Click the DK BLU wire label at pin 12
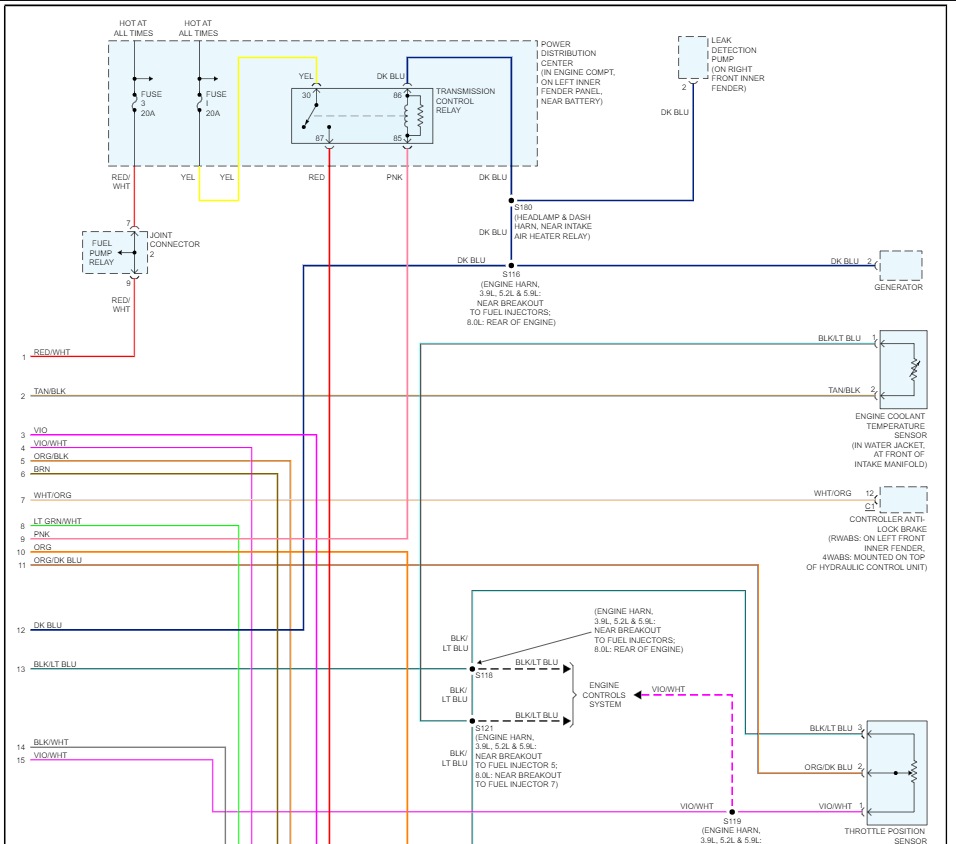 pyautogui.click(x=47, y=625)
